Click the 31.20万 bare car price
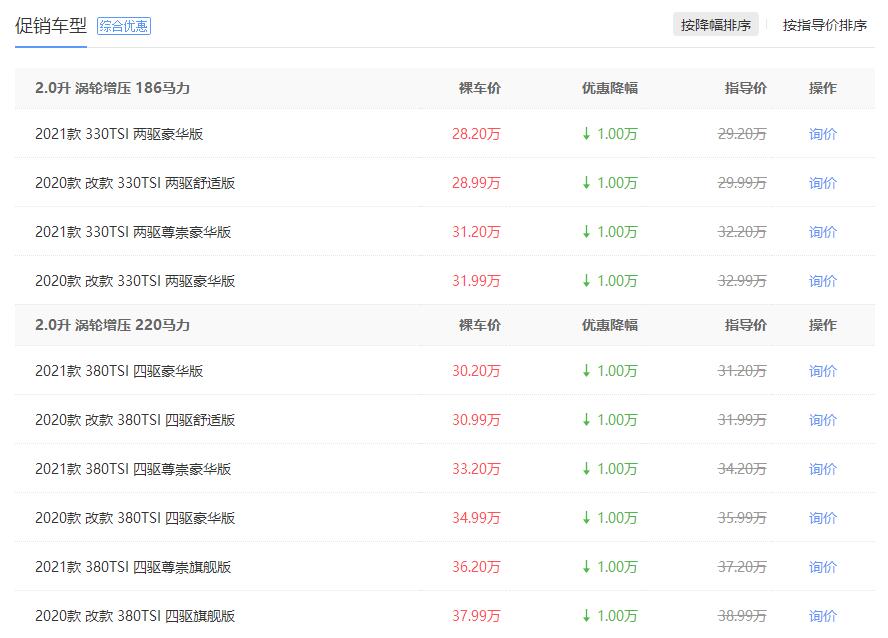This screenshot has width=888, height=638. (476, 232)
